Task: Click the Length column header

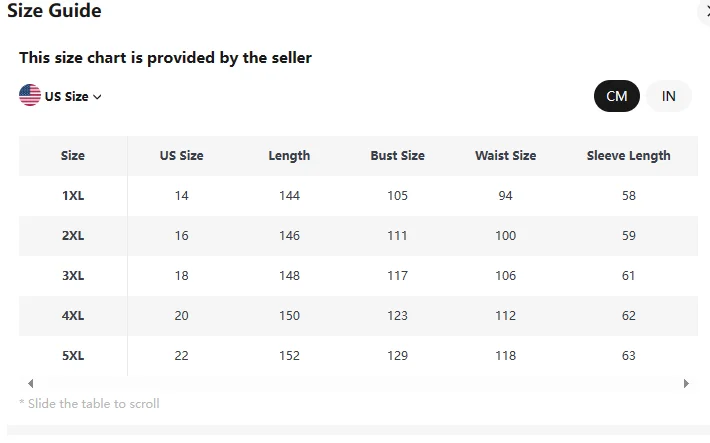Action: tap(289, 156)
